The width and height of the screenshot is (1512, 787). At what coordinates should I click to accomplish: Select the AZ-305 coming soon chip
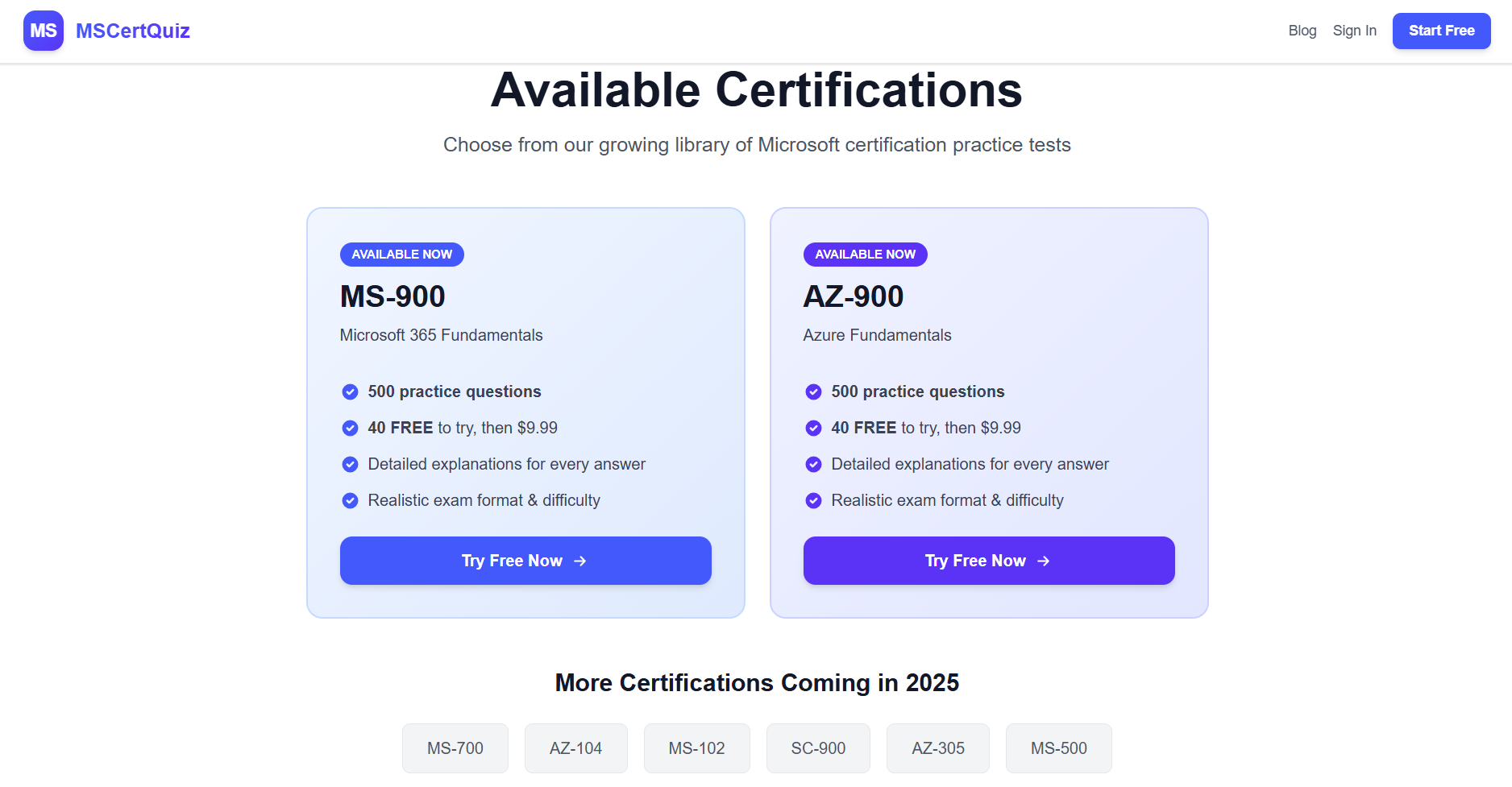pos(938,748)
